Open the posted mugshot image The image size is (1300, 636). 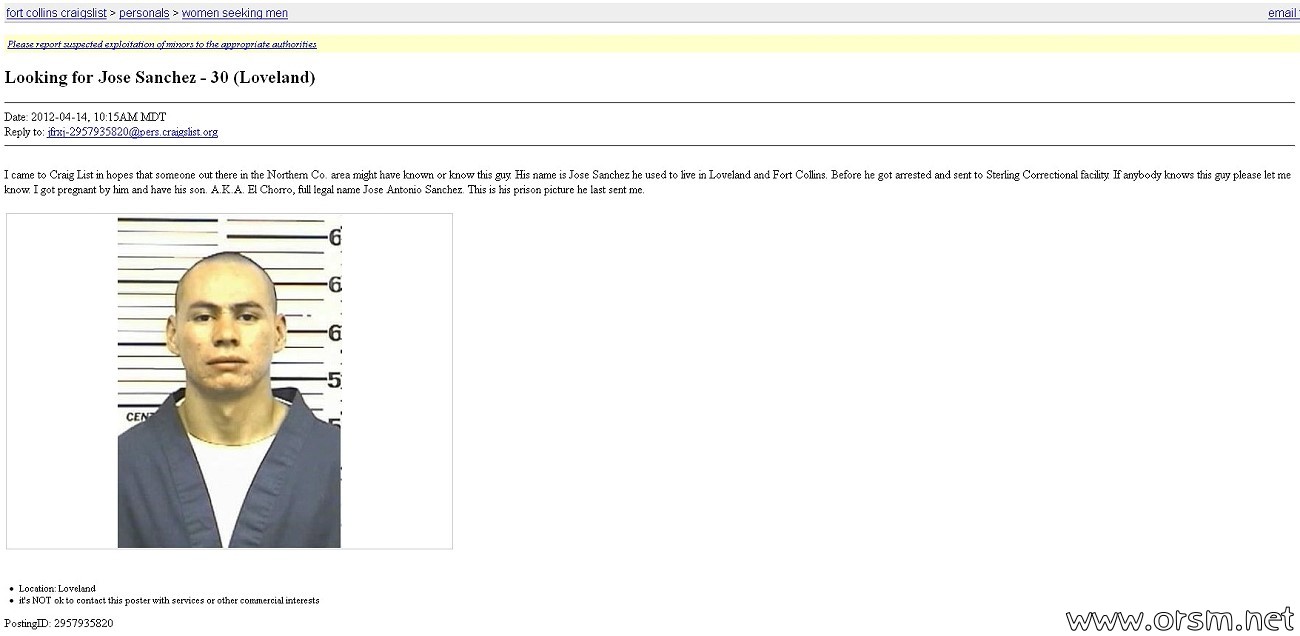point(229,381)
